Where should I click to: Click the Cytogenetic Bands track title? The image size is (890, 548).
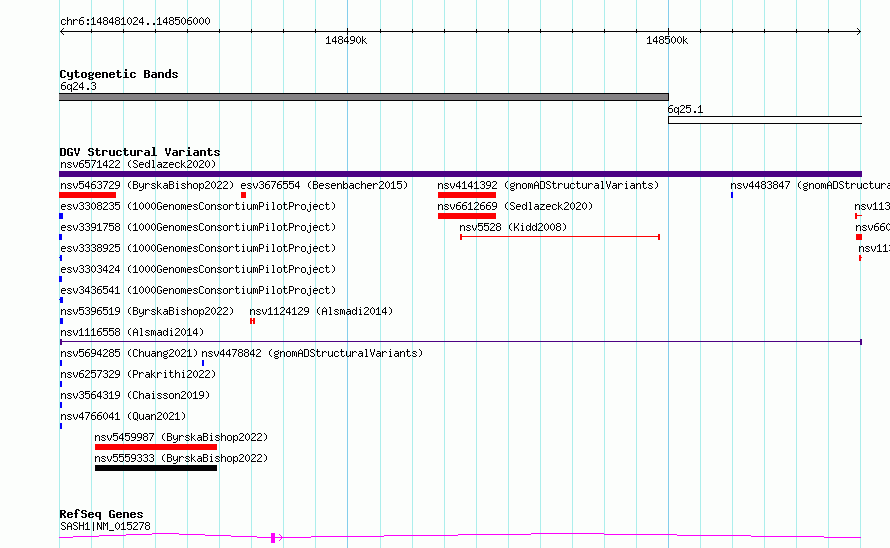pos(119,74)
